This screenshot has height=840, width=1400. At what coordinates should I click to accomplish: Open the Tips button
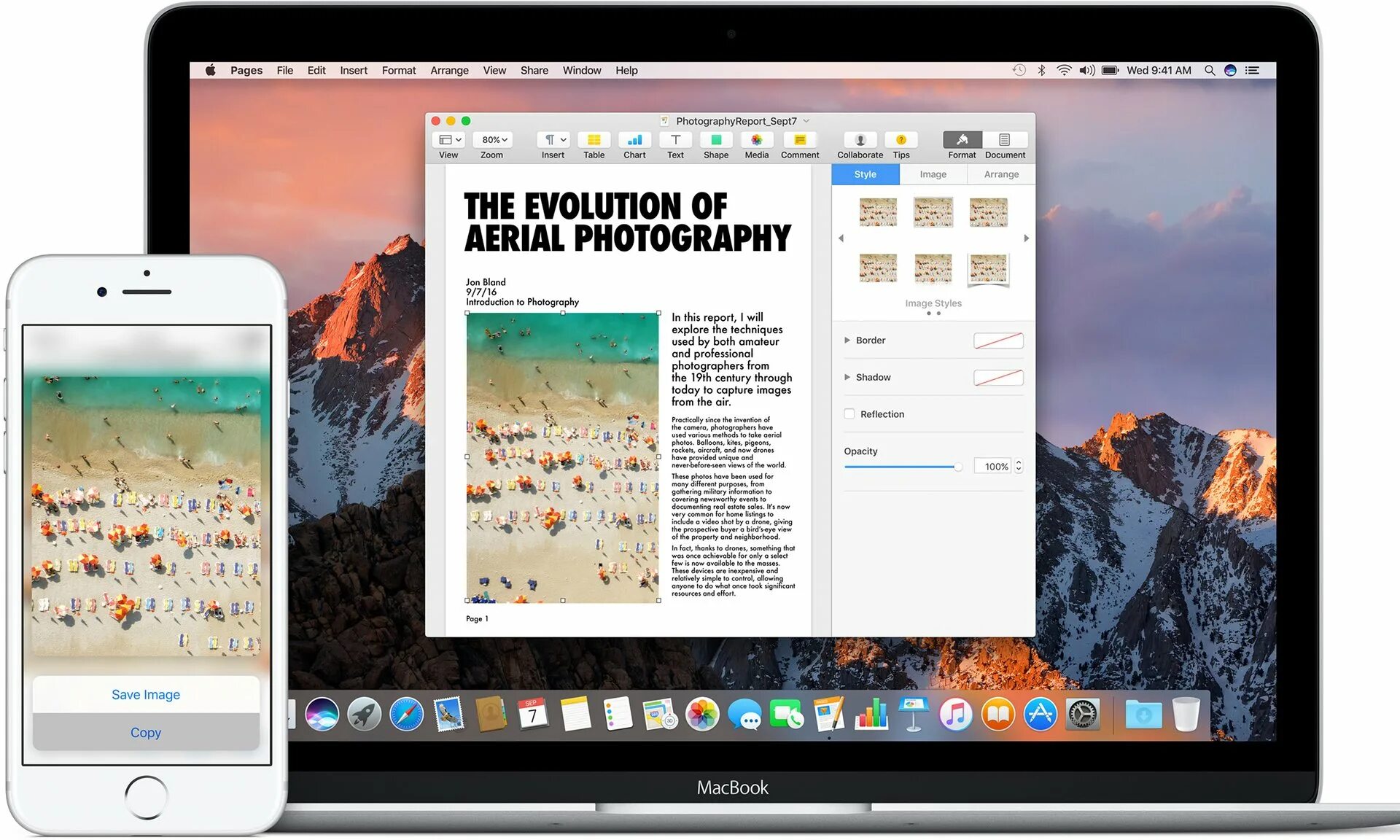pos(901,140)
